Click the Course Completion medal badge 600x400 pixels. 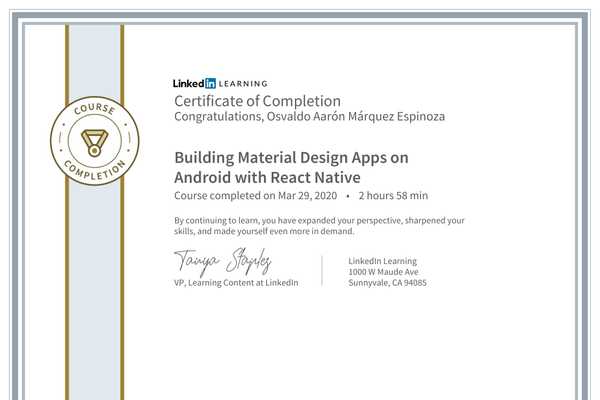coord(95,141)
